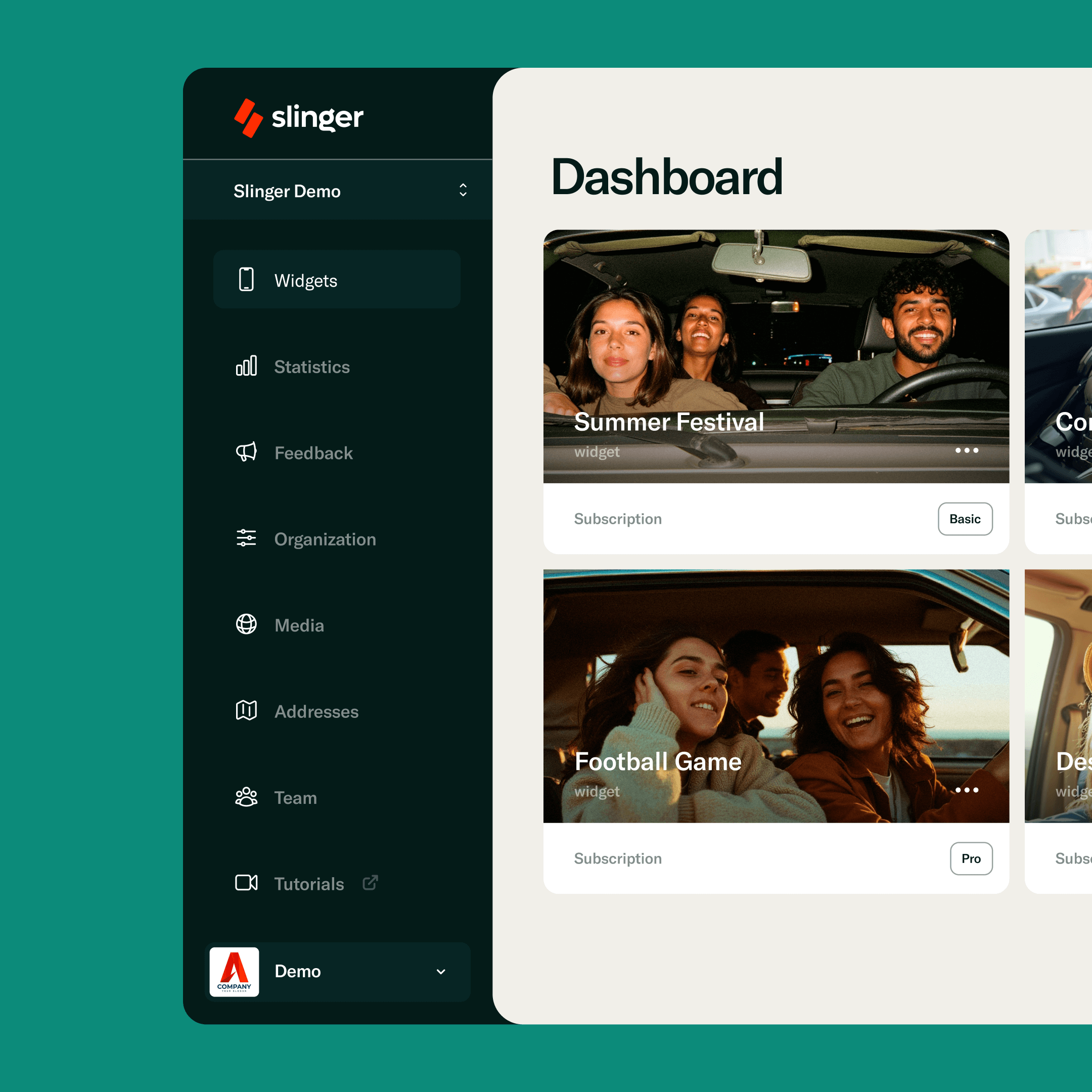
Task: Click the Organization sliders icon
Action: (246, 538)
